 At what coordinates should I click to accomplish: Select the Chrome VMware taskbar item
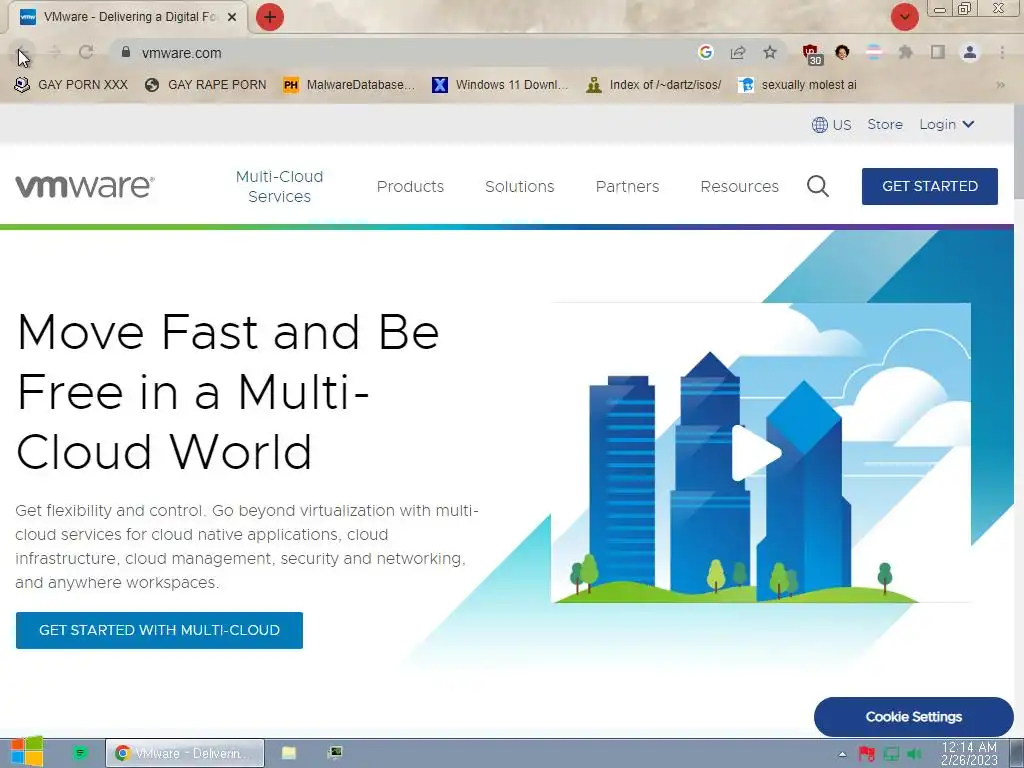coord(185,753)
